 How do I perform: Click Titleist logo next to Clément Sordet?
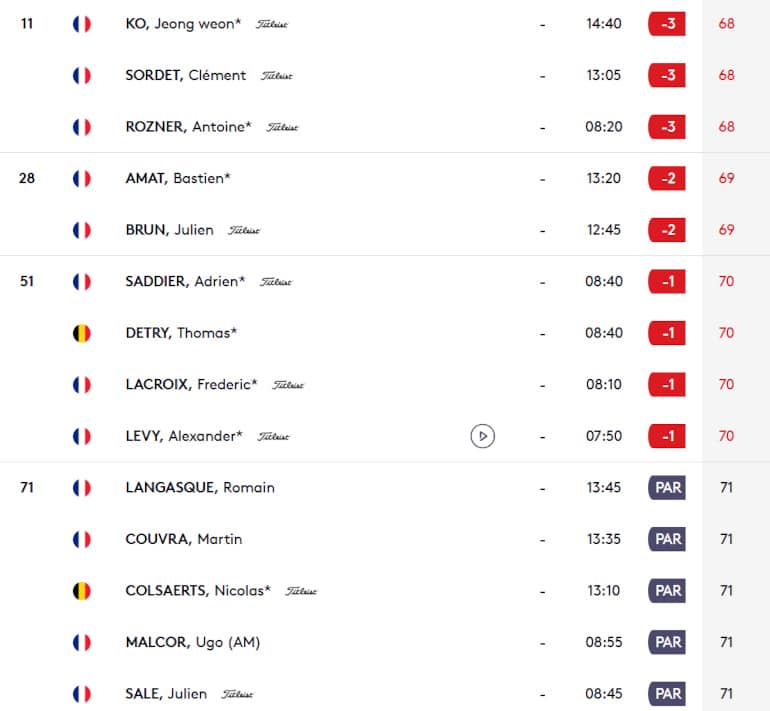click(276, 76)
